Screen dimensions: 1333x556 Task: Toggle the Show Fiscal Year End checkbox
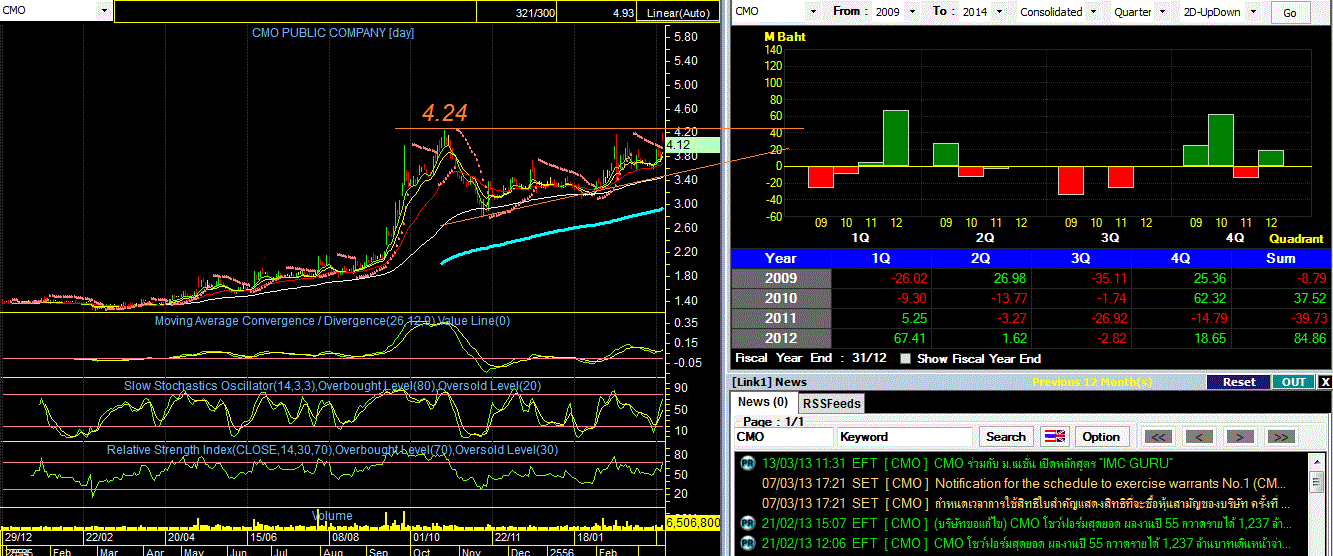click(x=906, y=358)
